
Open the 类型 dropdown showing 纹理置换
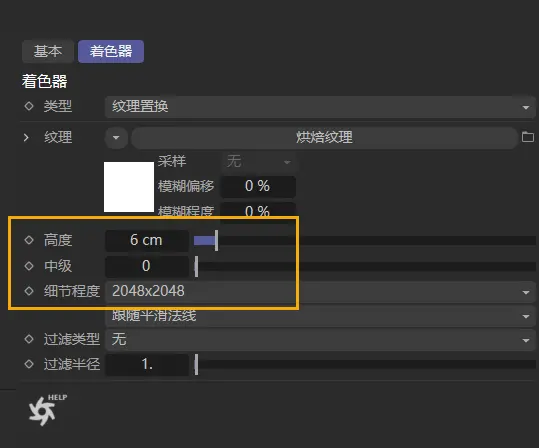pyautogui.click(x=320, y=107)
